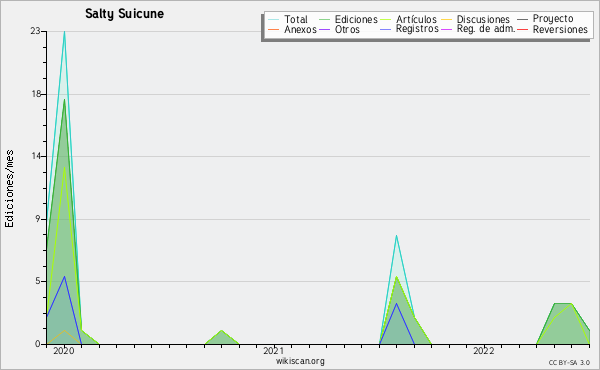Click the Discusiones legend label
This screenshot has height=370, width=600.
point(483,19)
